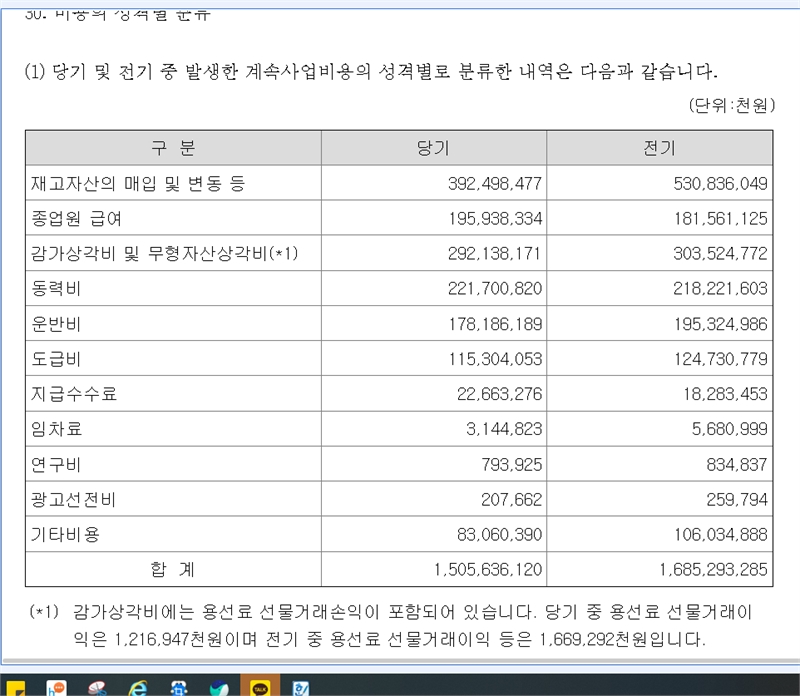
Task: Open KakaoTalk from the taskbar
Action: pyautogui.click(x=259, y=688)
